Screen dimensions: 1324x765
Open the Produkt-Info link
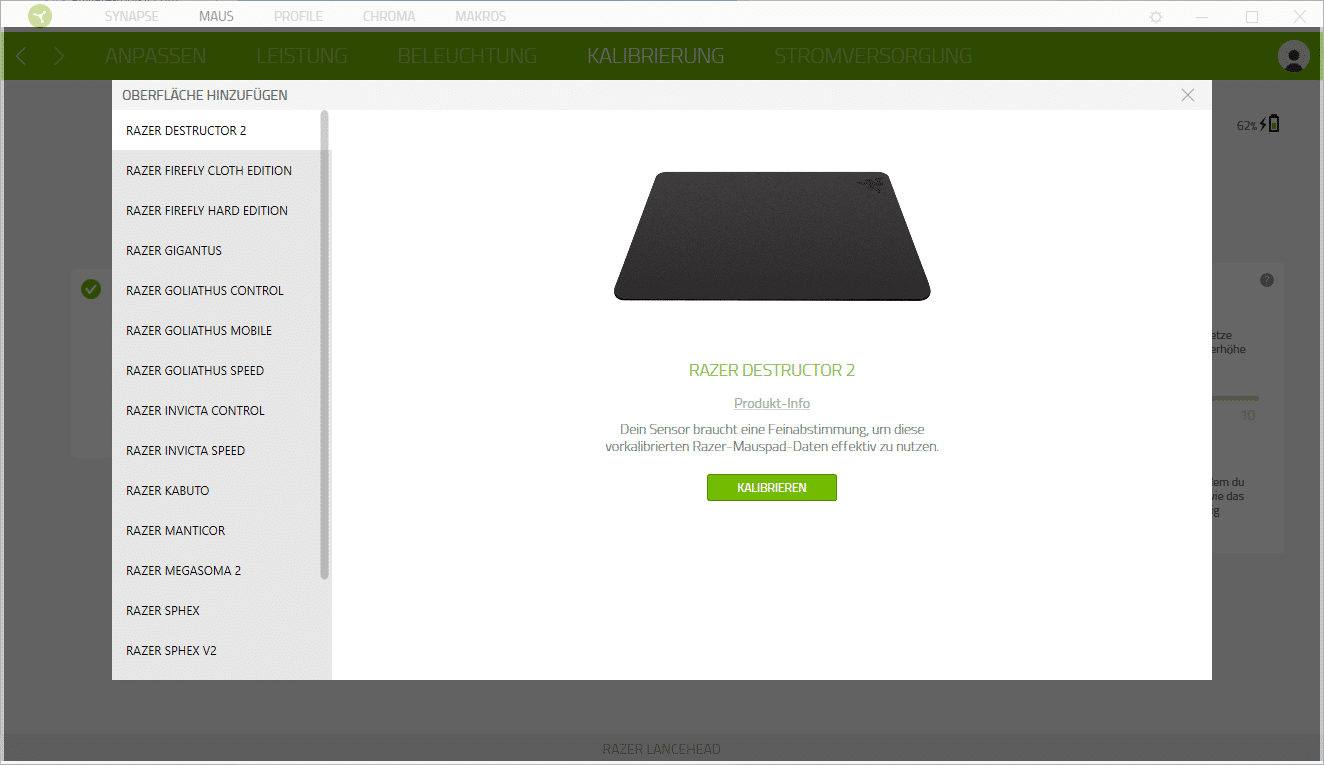coord(771,403)
